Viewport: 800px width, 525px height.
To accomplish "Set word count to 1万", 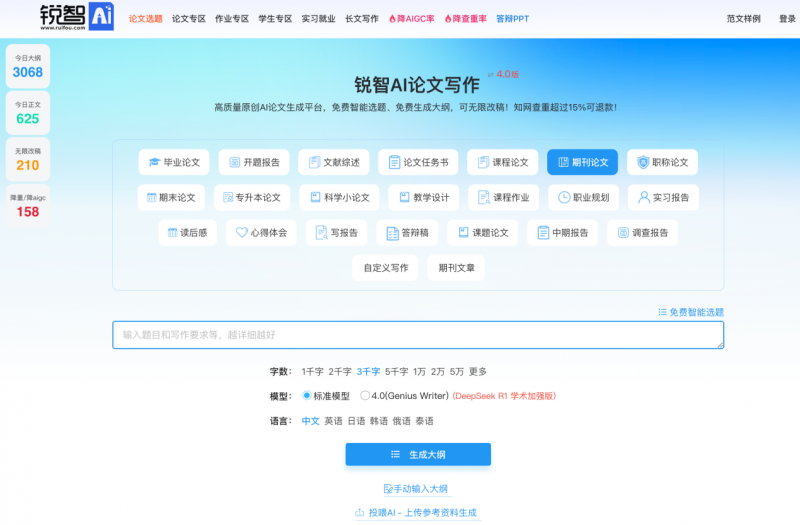I will [419, 371].
